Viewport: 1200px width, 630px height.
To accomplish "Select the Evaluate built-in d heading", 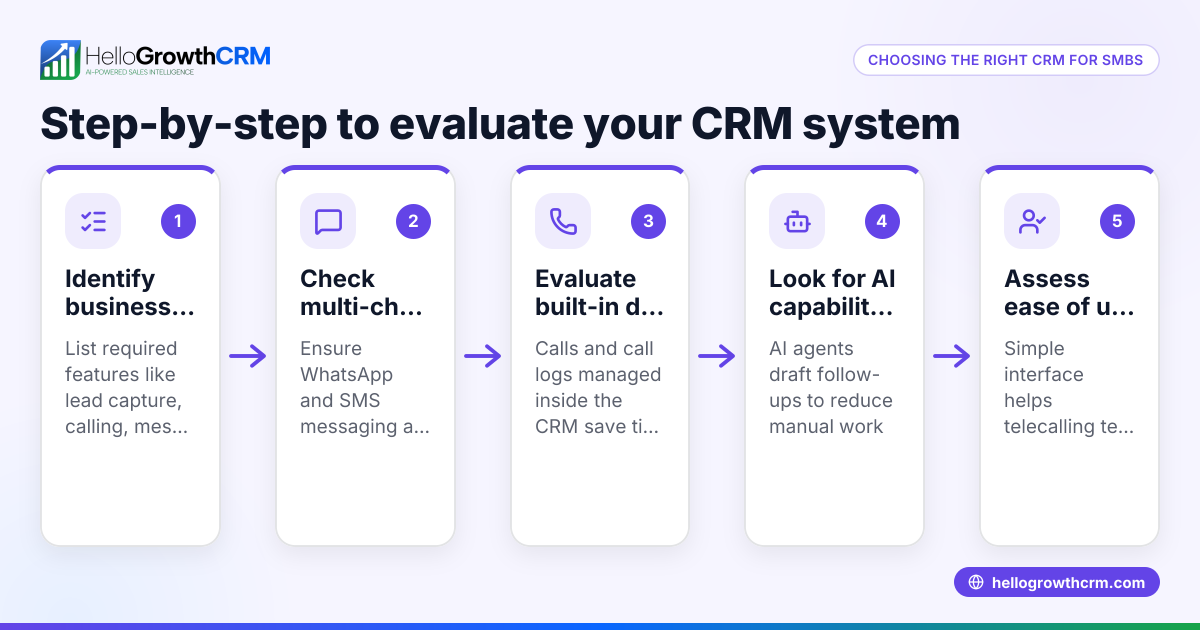I will point(599,293).
